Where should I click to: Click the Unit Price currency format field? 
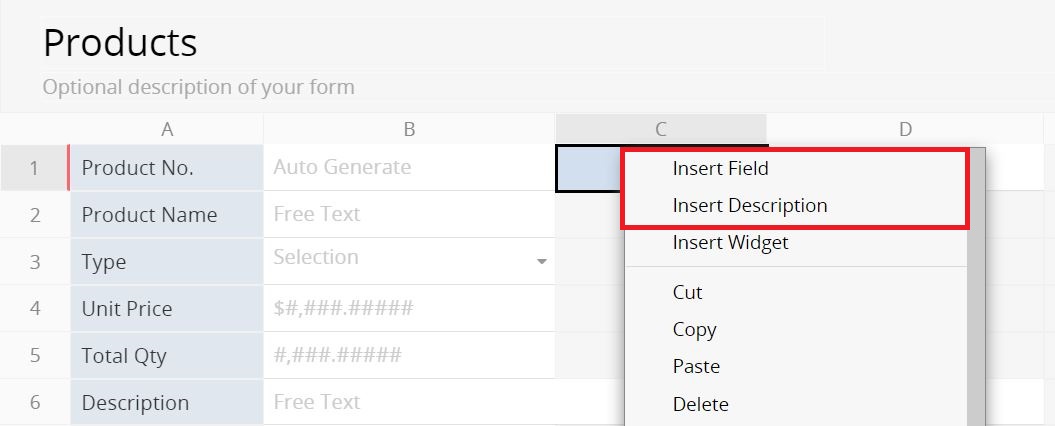pos(409,308)
